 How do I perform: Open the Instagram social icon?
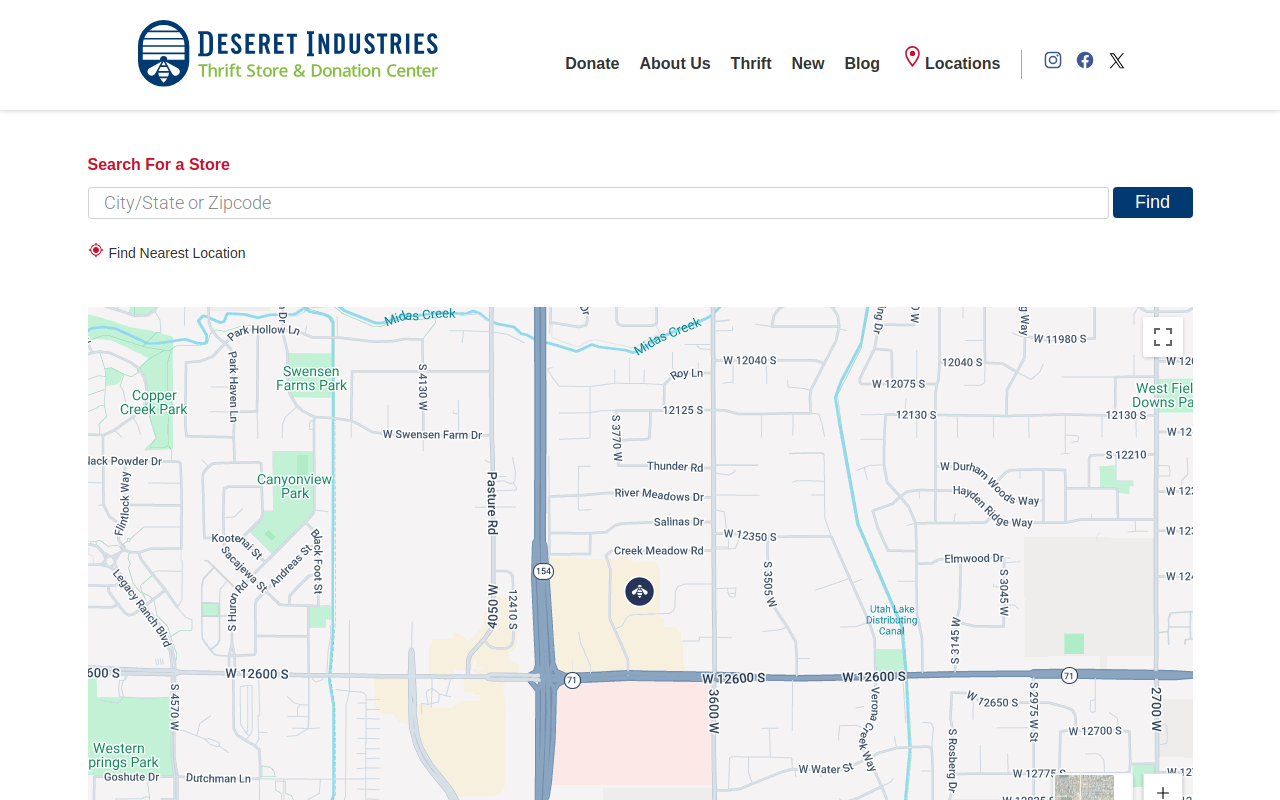pos(1053,60)
